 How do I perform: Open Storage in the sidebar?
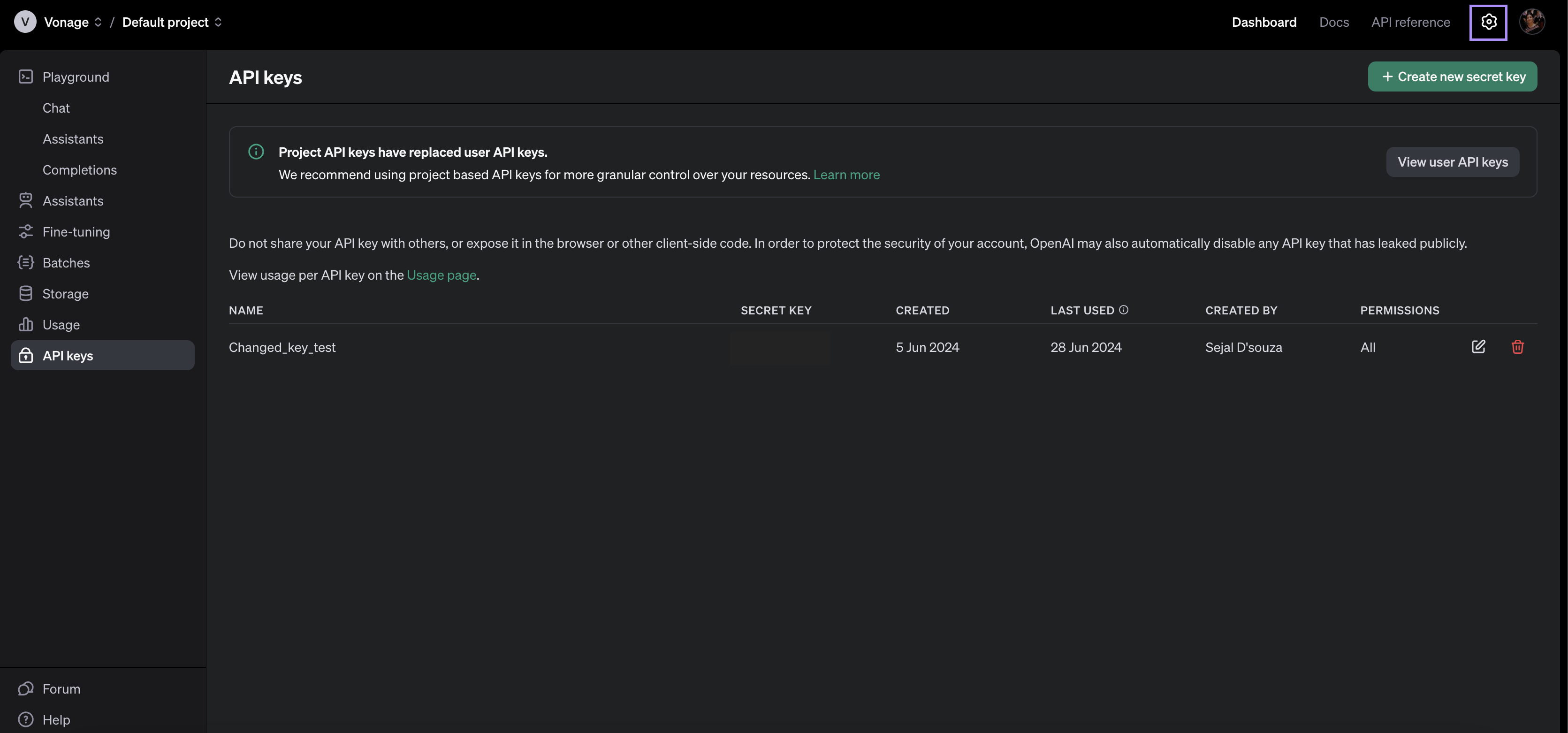click(x=65, y=294)
